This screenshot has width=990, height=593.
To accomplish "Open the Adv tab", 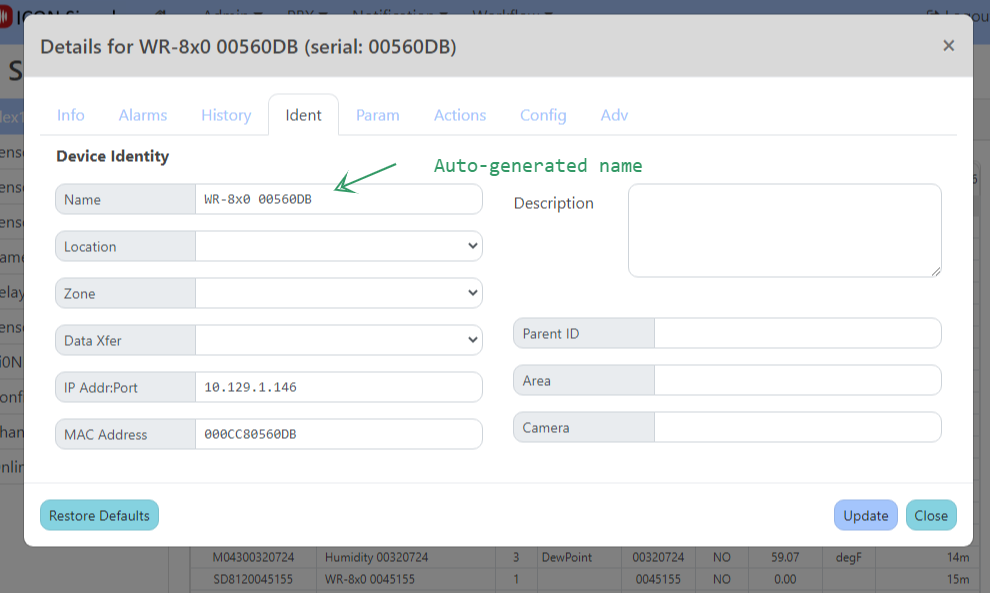I will tap(614, 115).
